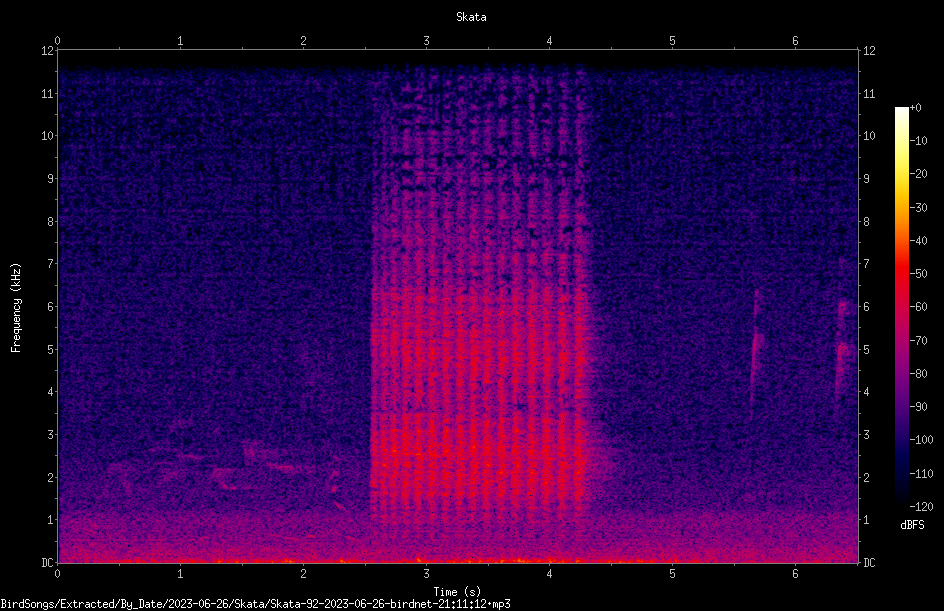Click the "-60" colorbar level label
Screen dimensions: 944x611
(x=918, y=307)
